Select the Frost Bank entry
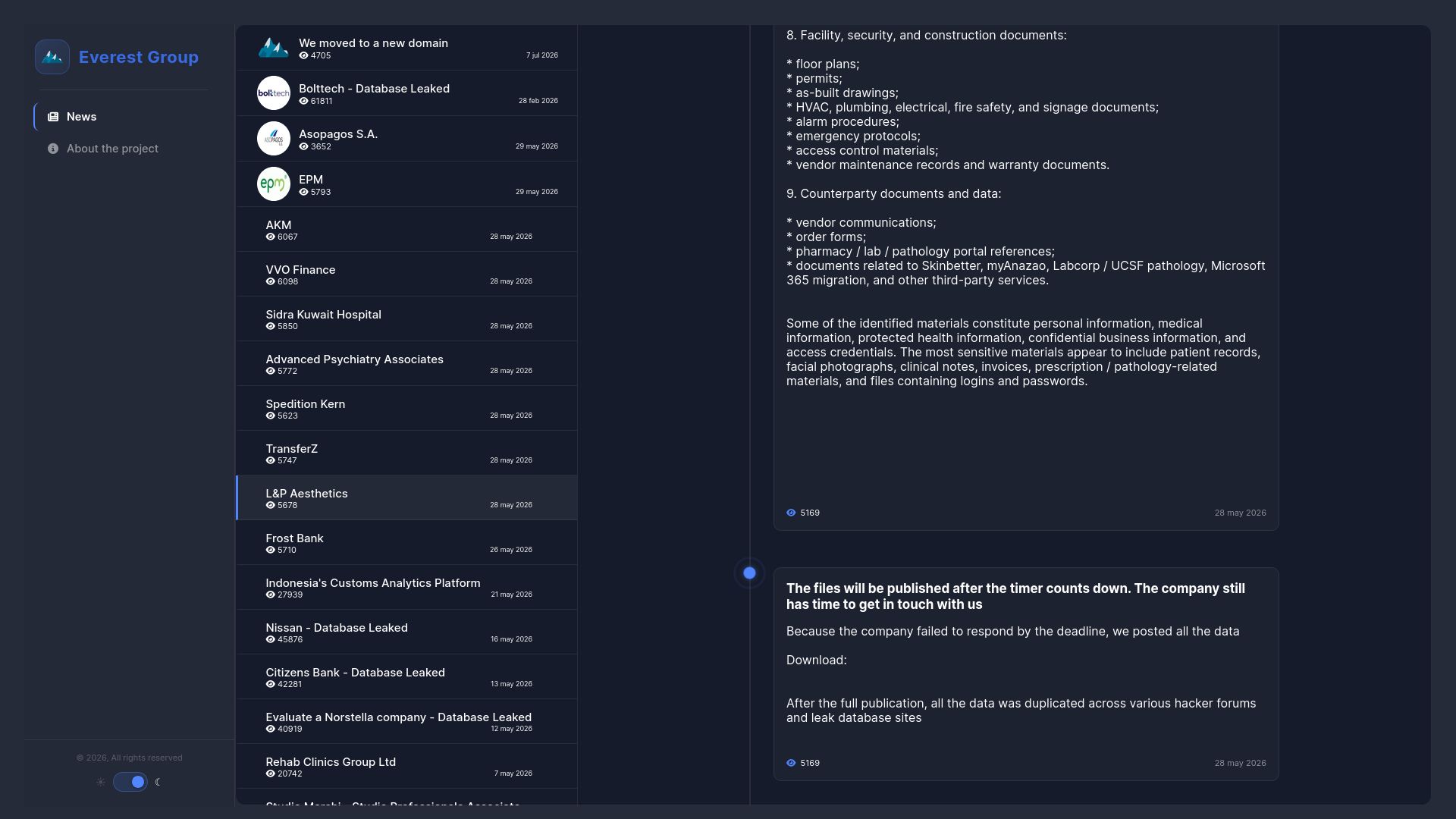This screenshot has height=819, width=1456. coord(406,543)
